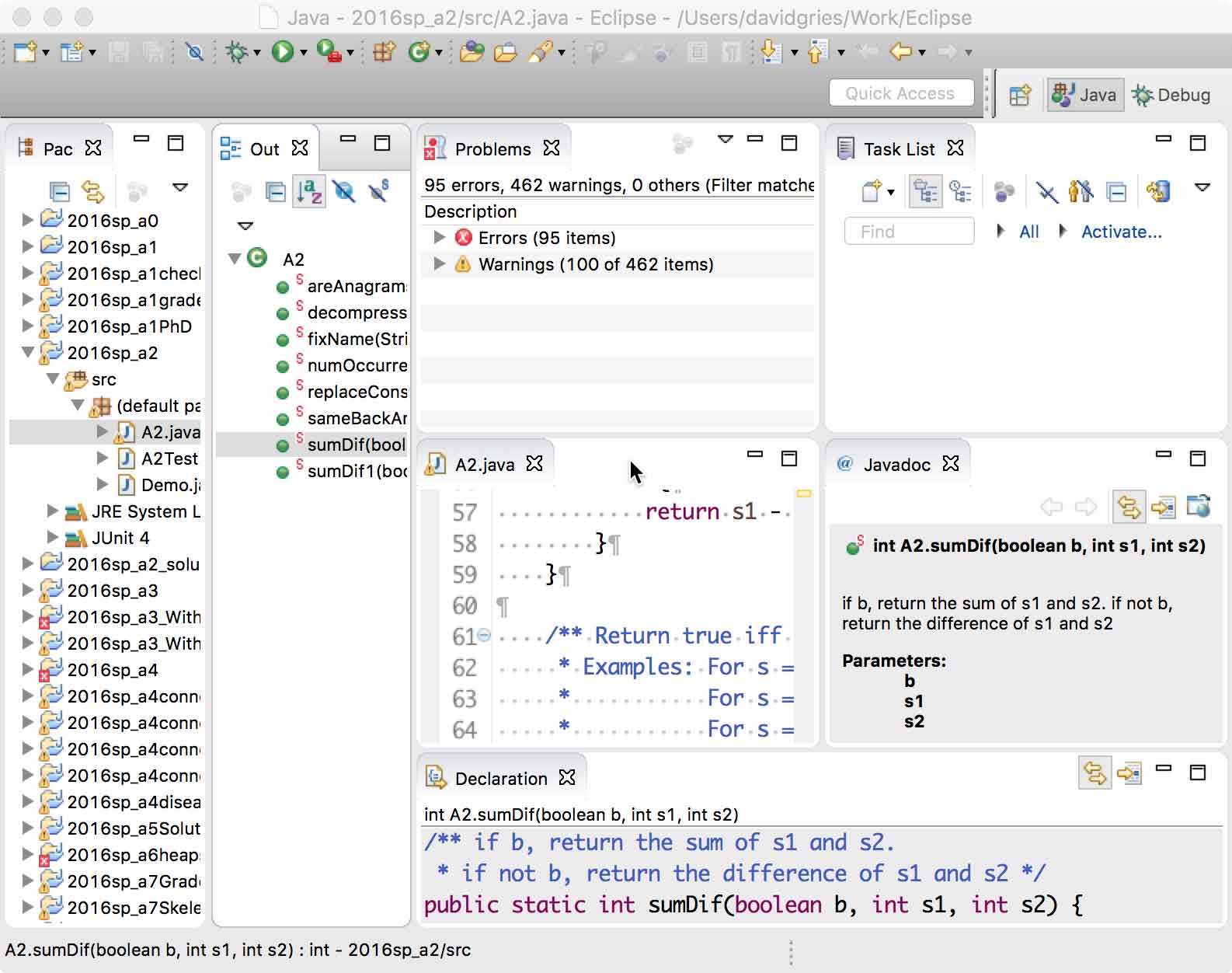The width and height of the screenshot is (1232, 973).
Task: Click the New Java Class icon
Action: [419, 52]
